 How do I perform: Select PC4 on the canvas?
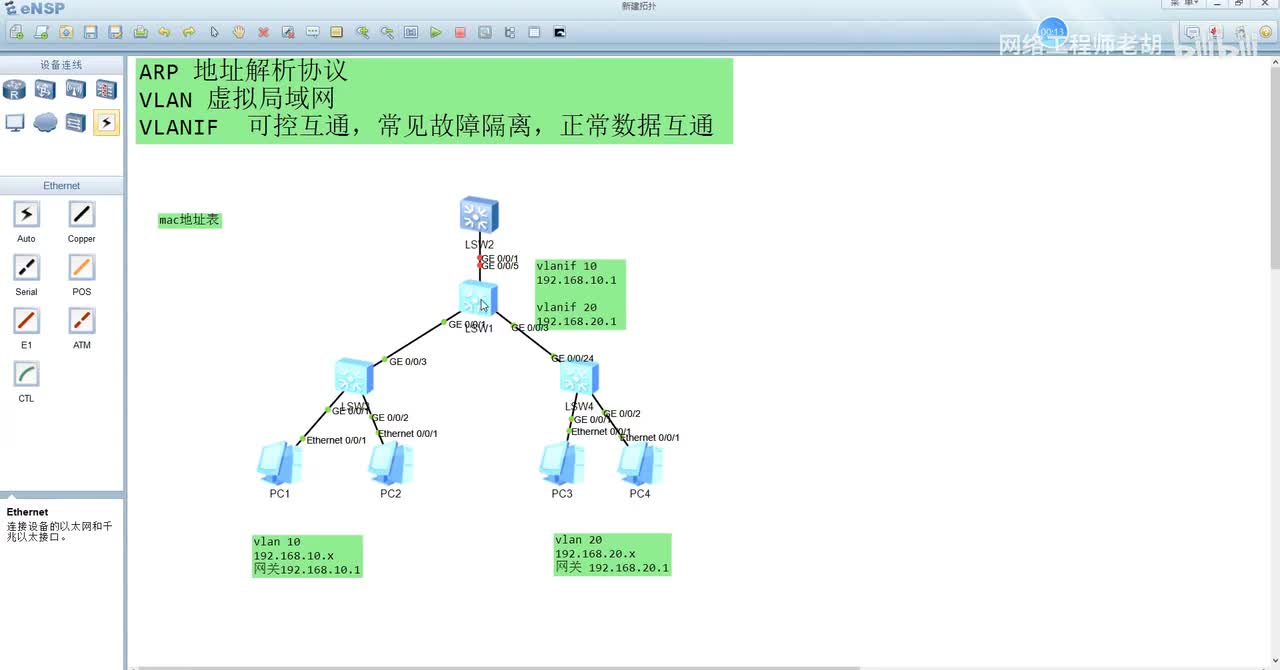click(x=640, y=463)
